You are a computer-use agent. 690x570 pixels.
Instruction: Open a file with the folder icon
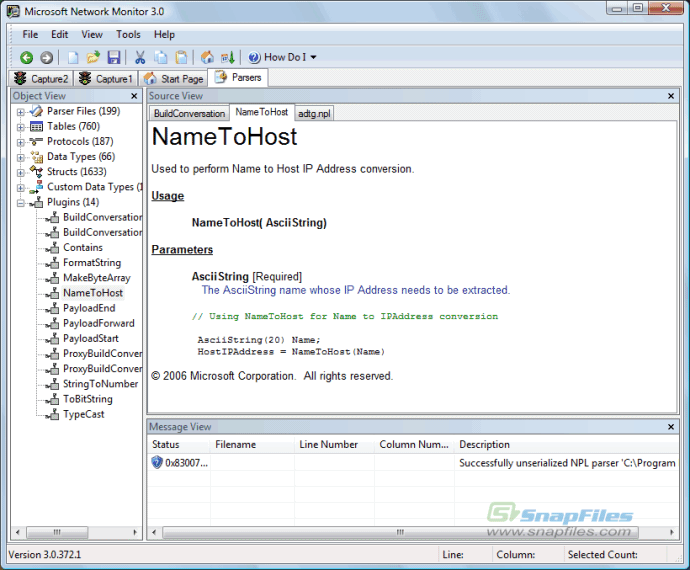pyautogui.click(x=93, y=57)
